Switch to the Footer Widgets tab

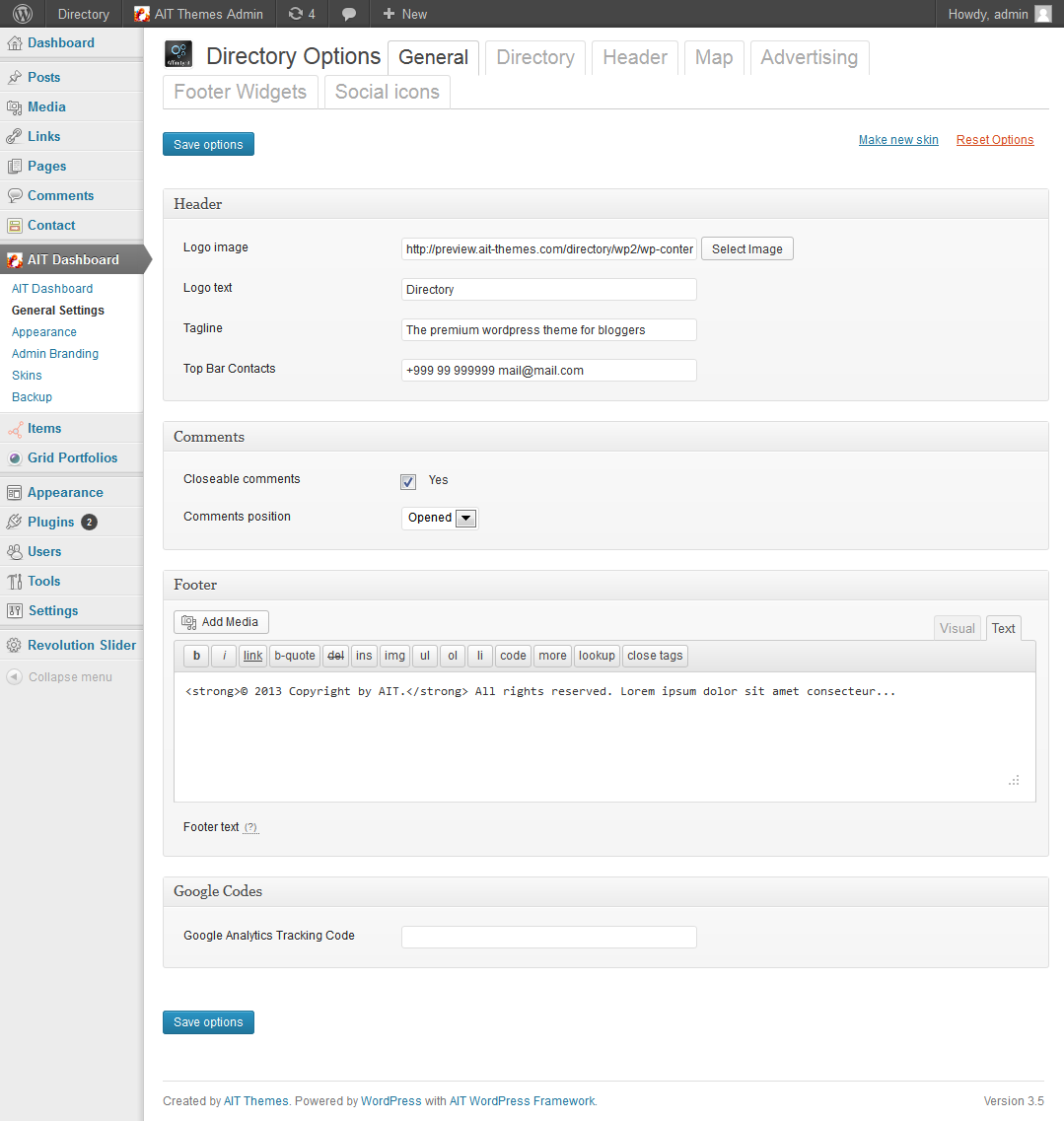[x=240, y=92]
